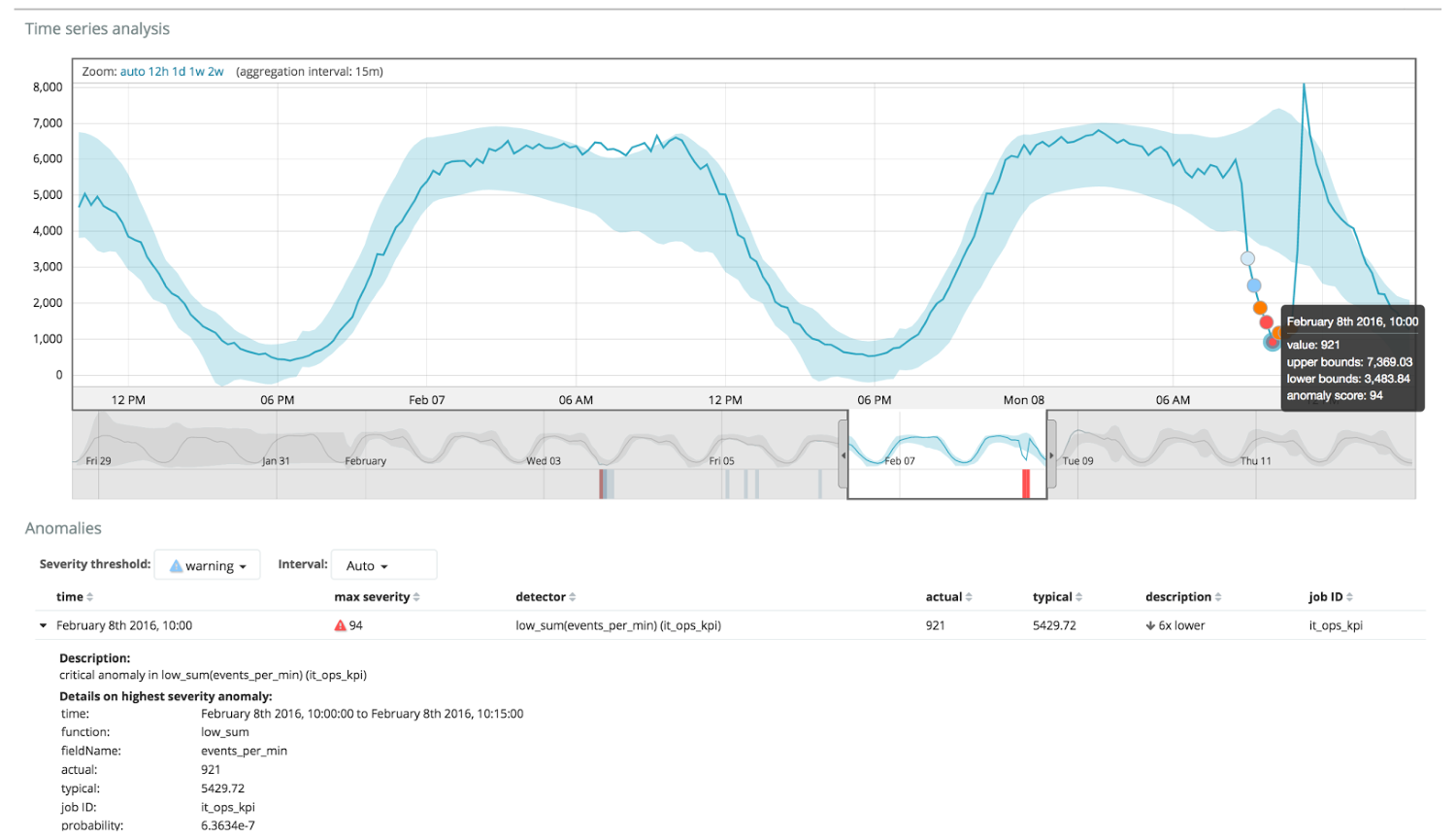The width and height of the screenshot is (1456, 839).
Task: Set chart zoom to 1d
Action: pos(179,72)
